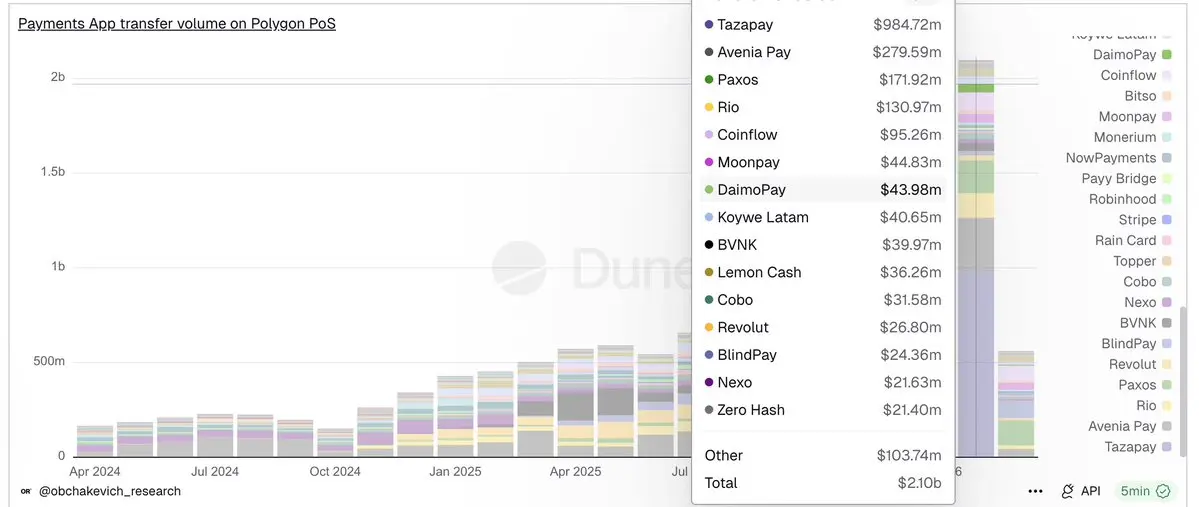The width and height of the screenshot is (1199, 507).
Task: Click the API plug button
Action: pos(1080,491)
